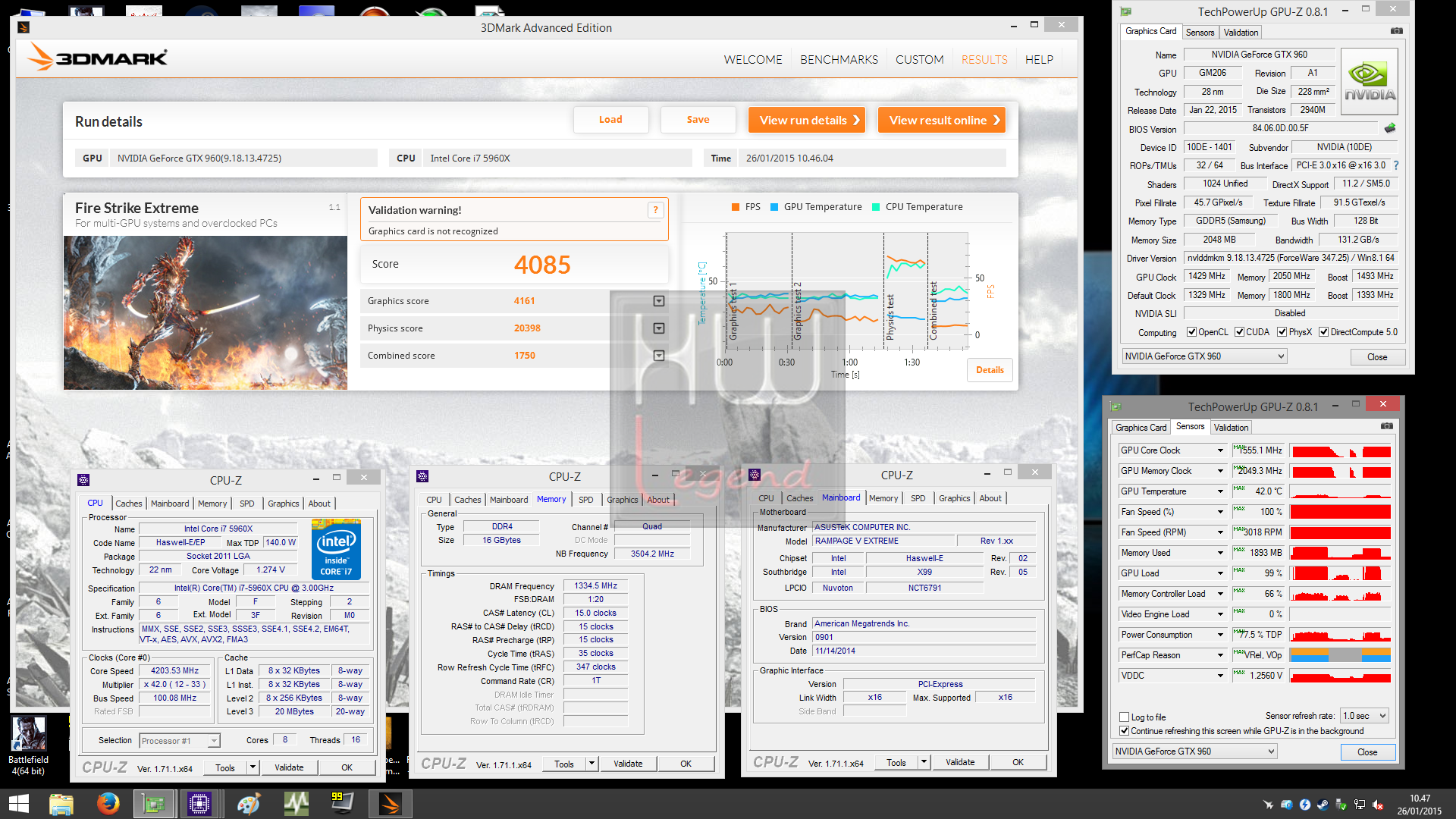This screenshot has height=819, width=1456.
Task: Click the orange FPS legend swatch
Action: click(736, 207)
